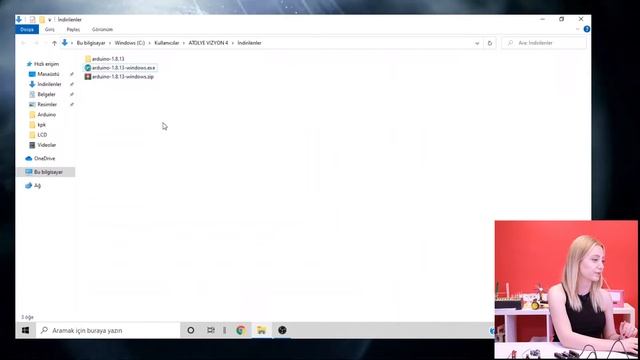
Task: Open the Paylaş ribbon tab
Action: 73,29
